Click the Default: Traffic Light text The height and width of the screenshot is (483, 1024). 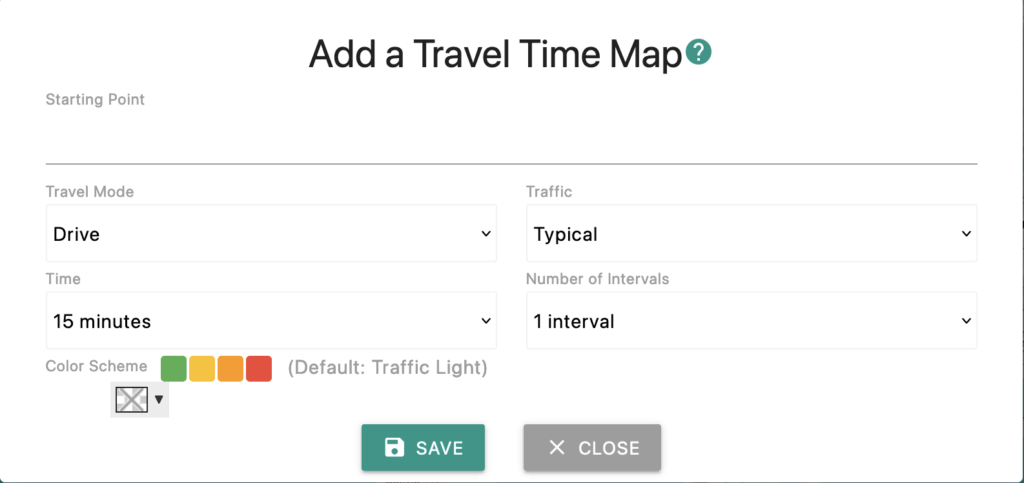tap(387, 368)
